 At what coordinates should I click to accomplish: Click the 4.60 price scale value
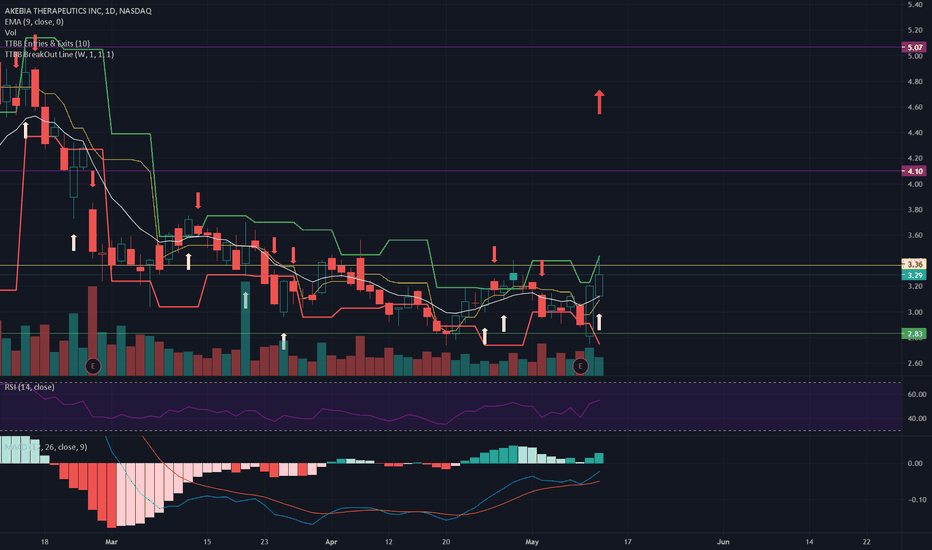915,107
